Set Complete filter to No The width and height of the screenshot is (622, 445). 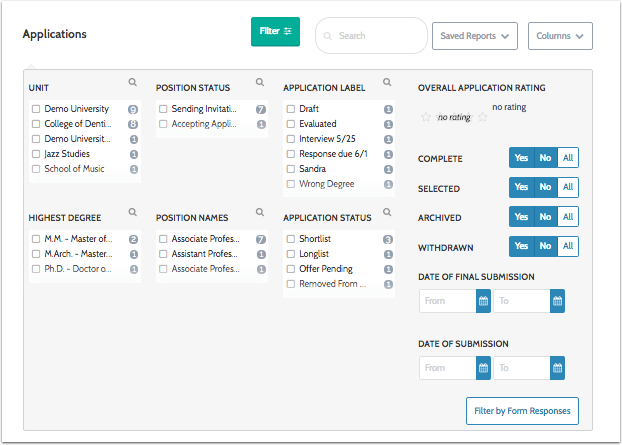(x=546, y=158)
